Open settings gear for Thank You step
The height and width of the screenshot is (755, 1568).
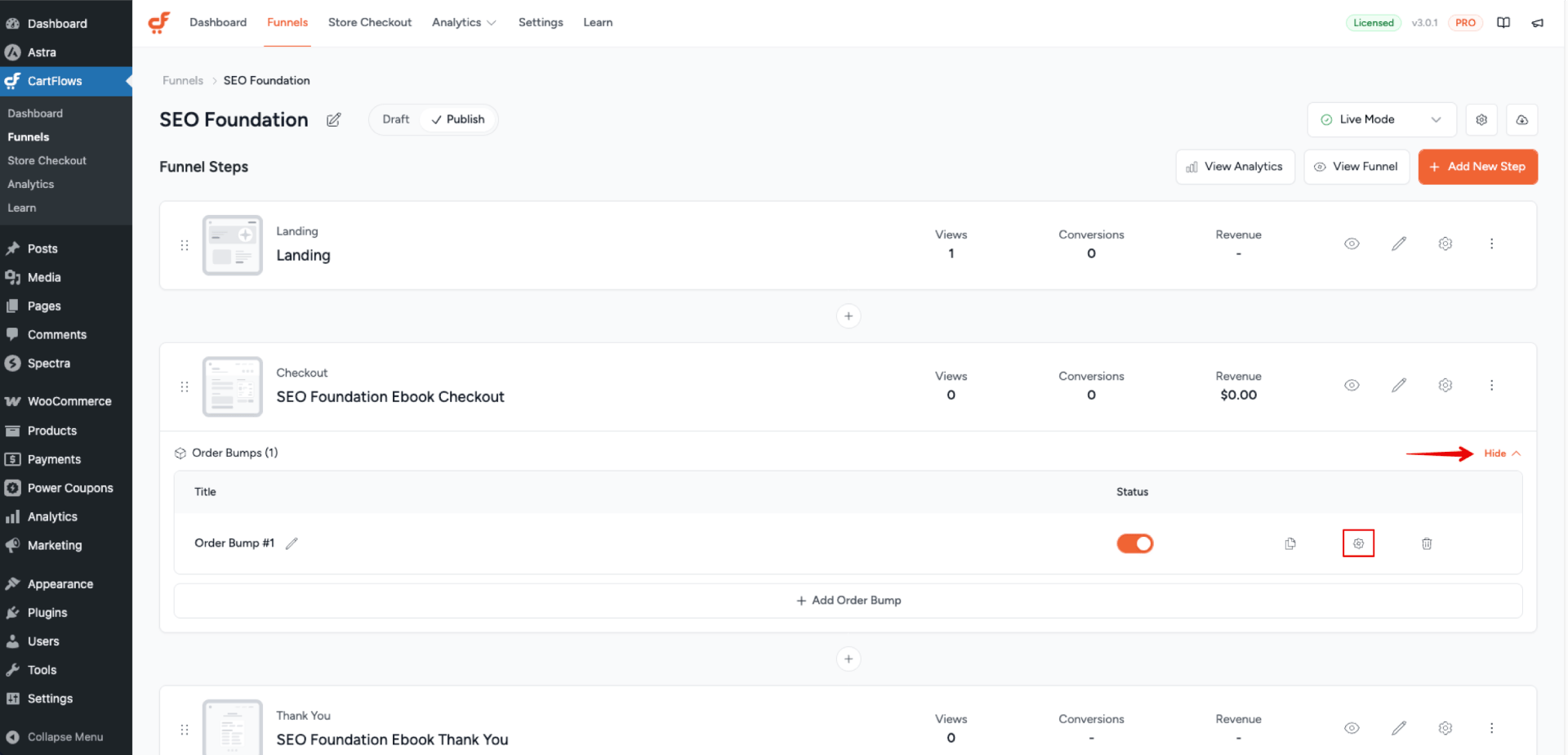(x=1445, y=727)
